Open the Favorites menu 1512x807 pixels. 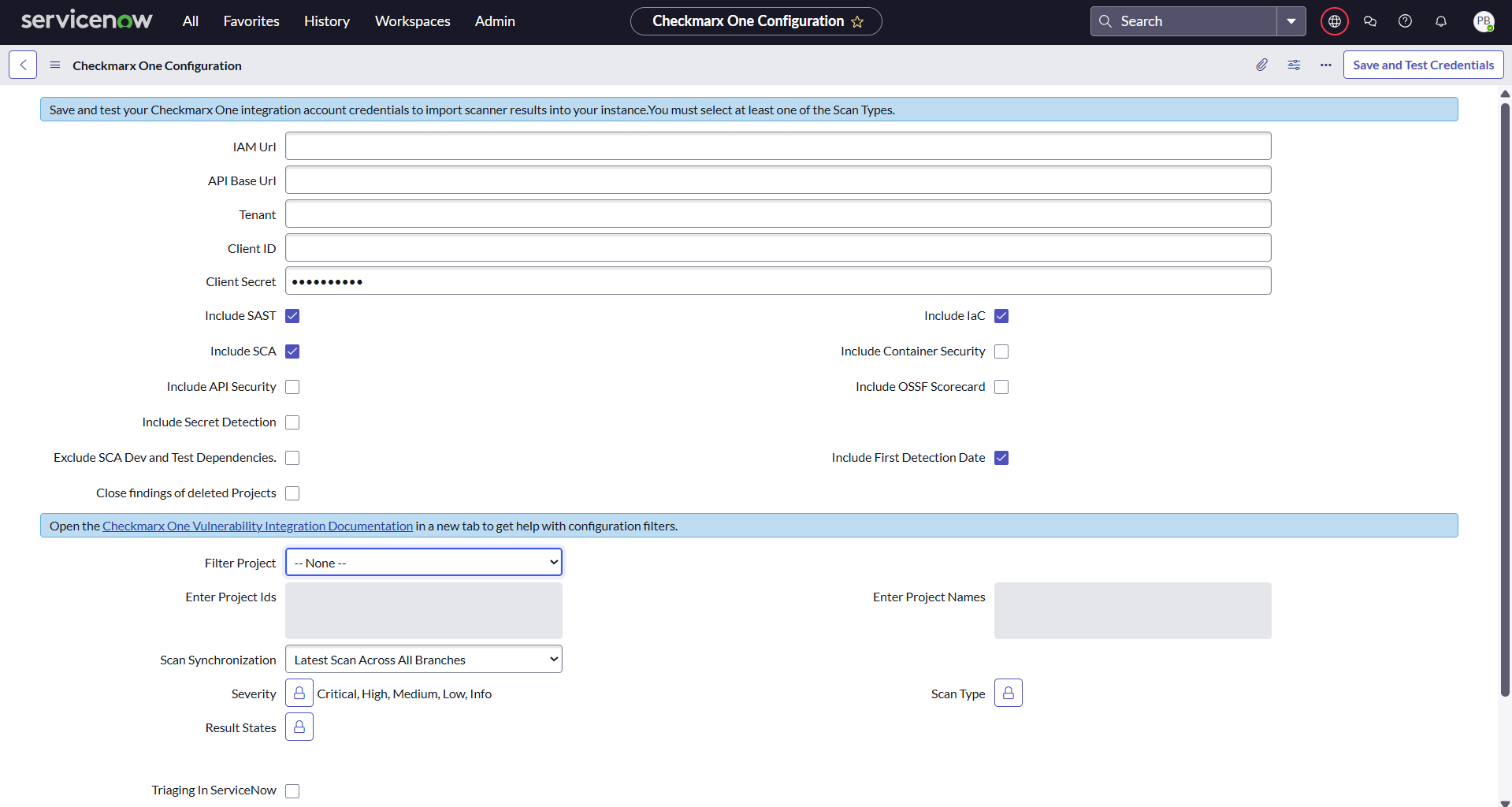[251, 21]
